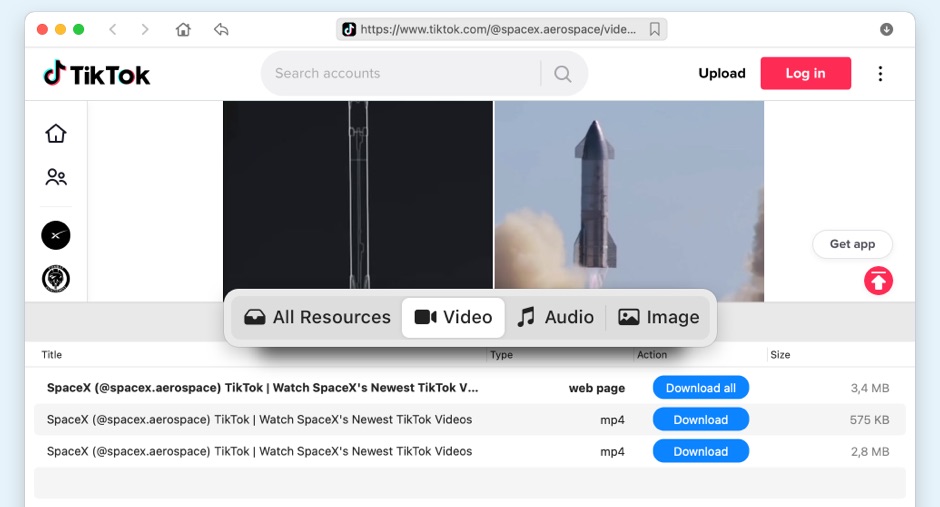Image resolution: width=940 pixels, height=507 pixels.
Task: Select the web page row title
Action: tap(263, 388)
